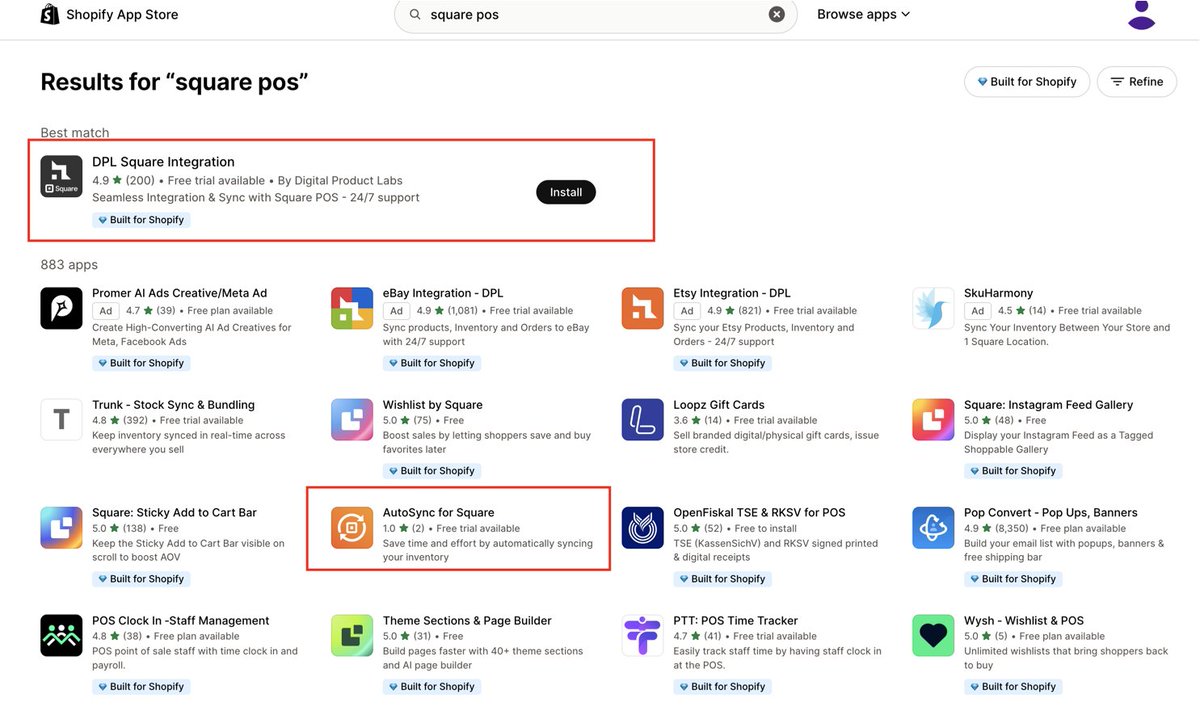The width and height of the screenshot is (1200, 707).
Task: Click Built for Shopify badge under DPL Square Integration
Action: point(141,220)
